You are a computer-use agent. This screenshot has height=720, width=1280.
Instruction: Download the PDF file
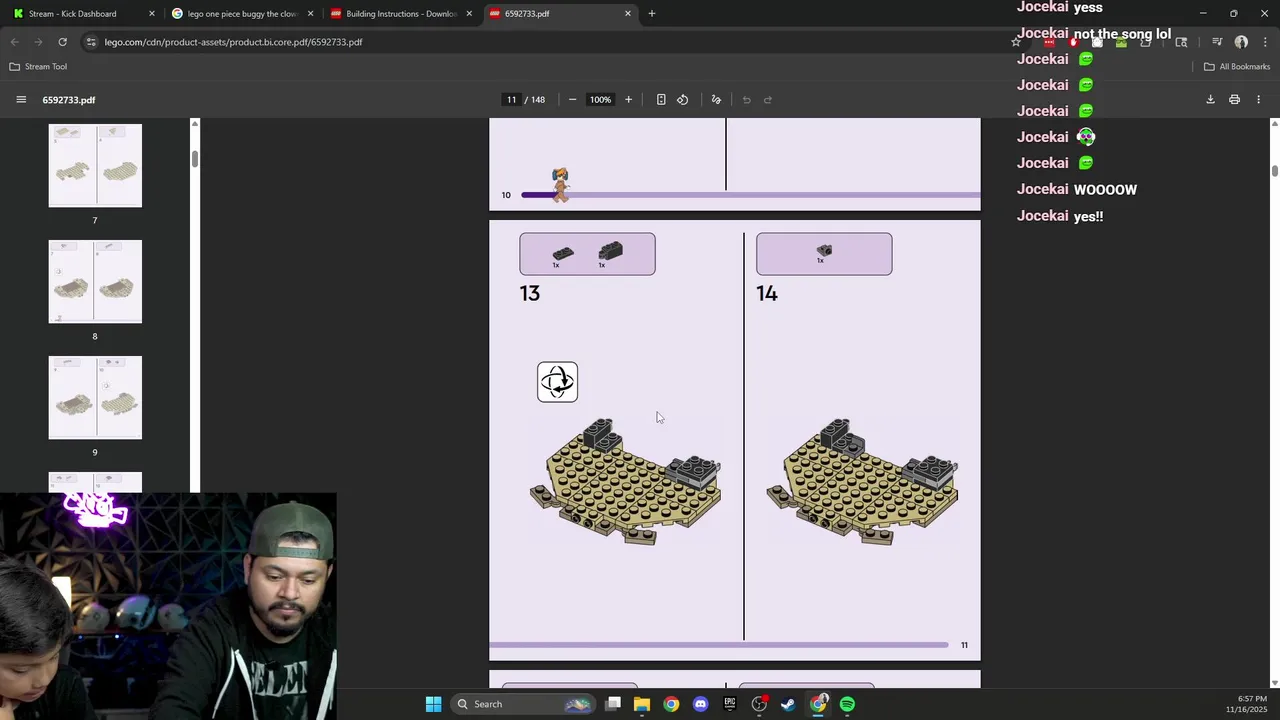click(x=1210, y=100)
